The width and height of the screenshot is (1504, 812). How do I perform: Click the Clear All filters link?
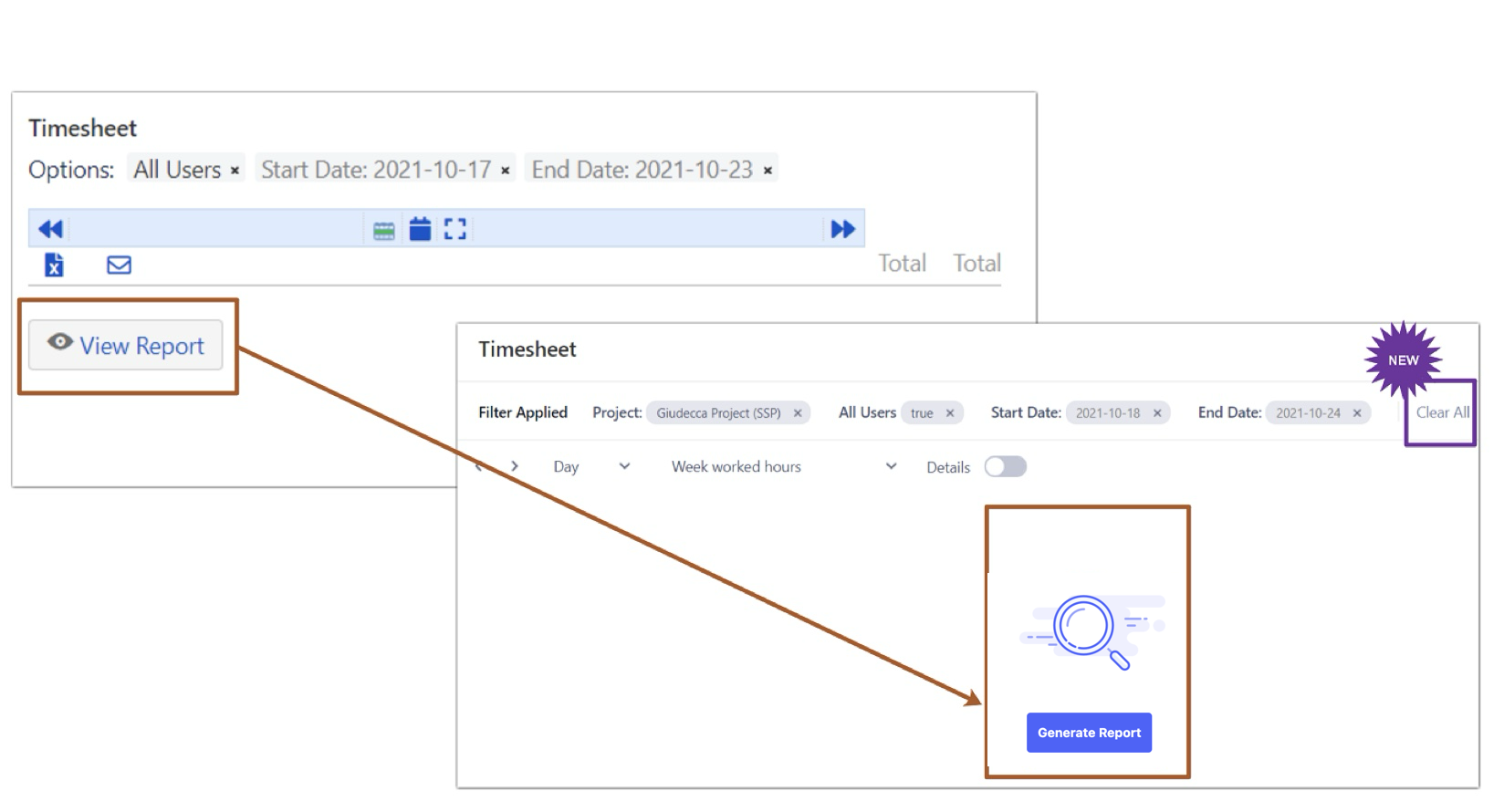[1442, 412]
